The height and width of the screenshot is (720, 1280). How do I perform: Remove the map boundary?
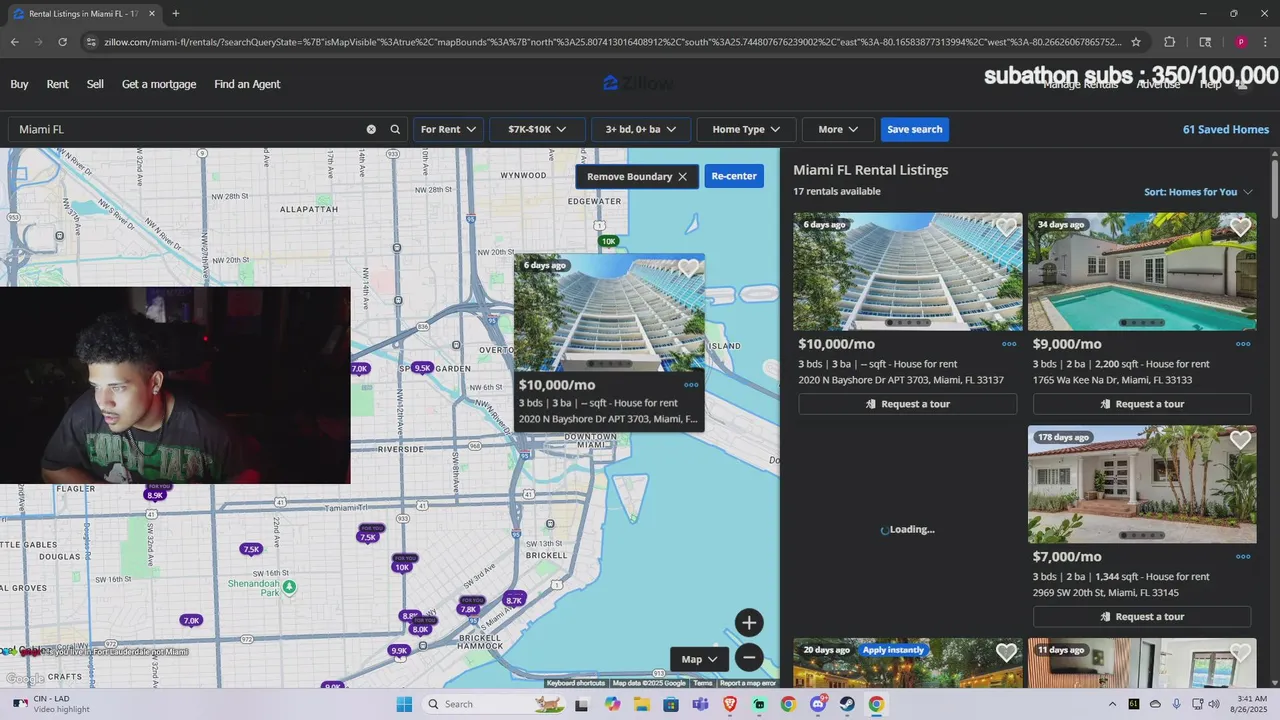637,176
